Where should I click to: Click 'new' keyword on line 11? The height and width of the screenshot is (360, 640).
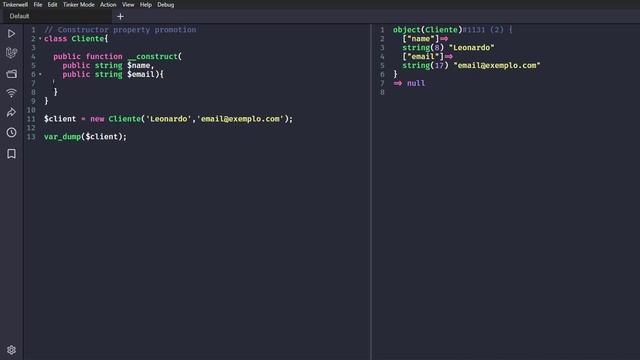pyautogui.click(x=97, y=119)
